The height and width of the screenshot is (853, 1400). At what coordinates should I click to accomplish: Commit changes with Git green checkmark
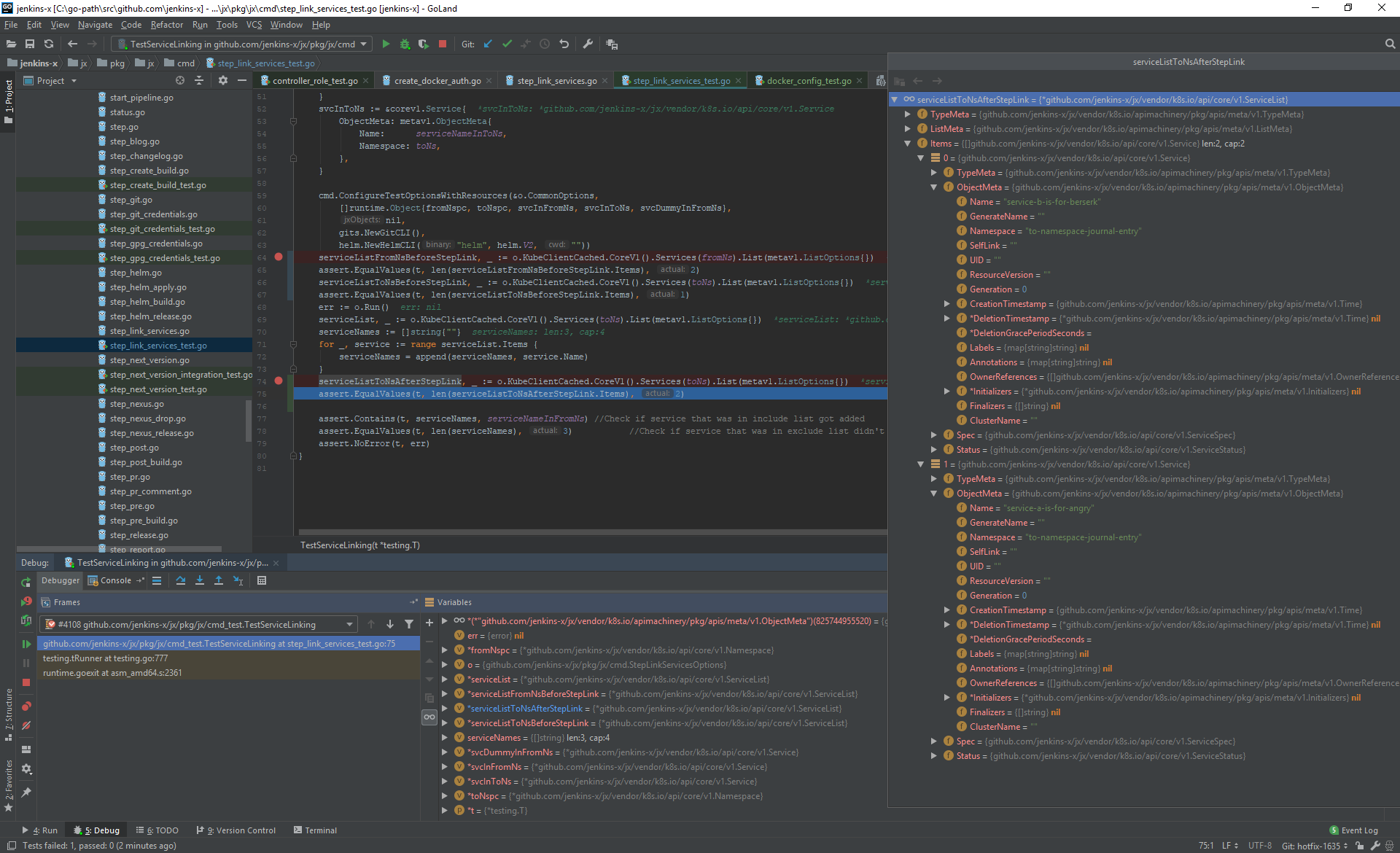coord(507,44)
